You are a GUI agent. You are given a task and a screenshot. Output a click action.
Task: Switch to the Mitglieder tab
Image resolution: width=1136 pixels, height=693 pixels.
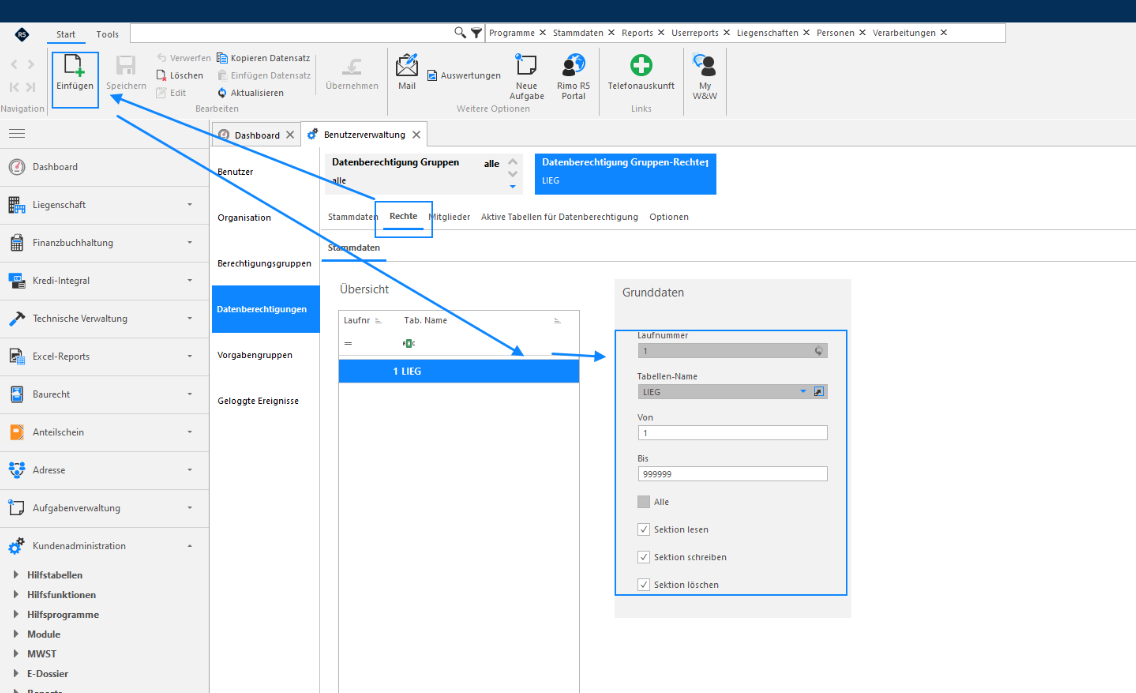[450, 217]
